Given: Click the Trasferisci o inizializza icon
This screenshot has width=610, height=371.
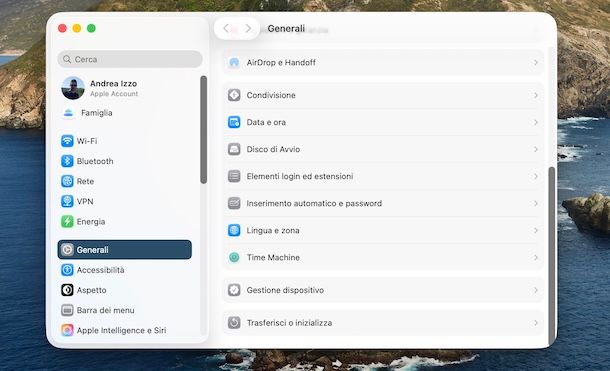Looking at the screenshot, I should click(x=234, y=322).
